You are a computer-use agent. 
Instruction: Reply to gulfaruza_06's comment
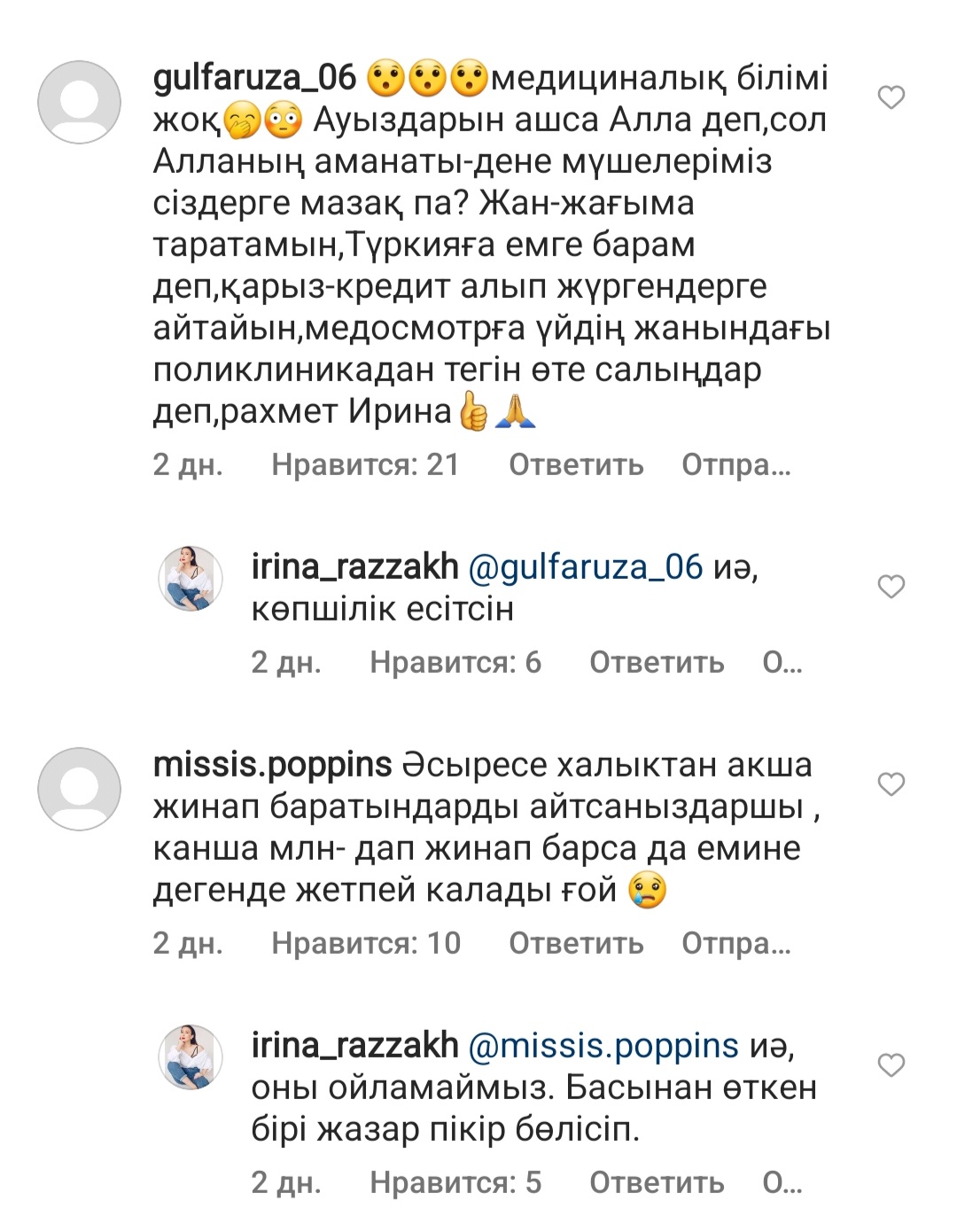click(x=576, y=464)
